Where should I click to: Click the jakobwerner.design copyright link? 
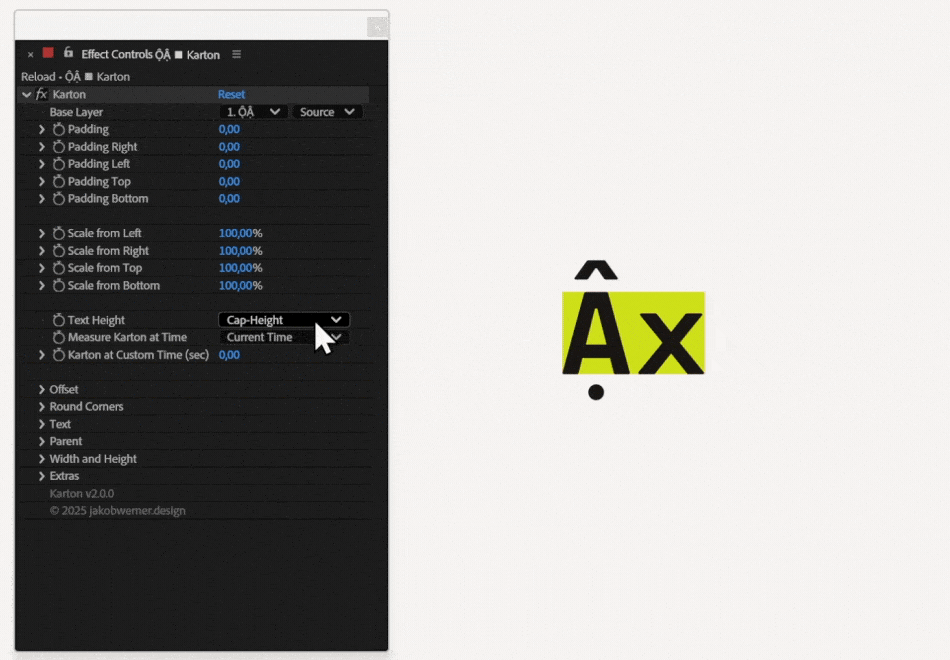117,510
